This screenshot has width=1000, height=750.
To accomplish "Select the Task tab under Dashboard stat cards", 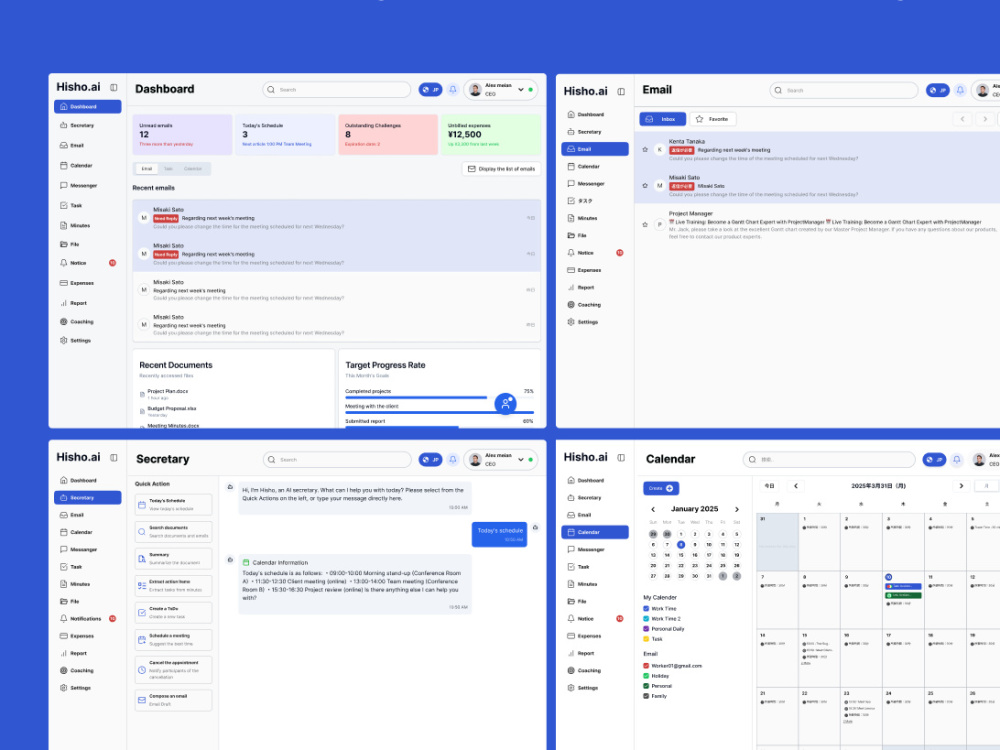I will click(168, 169).
